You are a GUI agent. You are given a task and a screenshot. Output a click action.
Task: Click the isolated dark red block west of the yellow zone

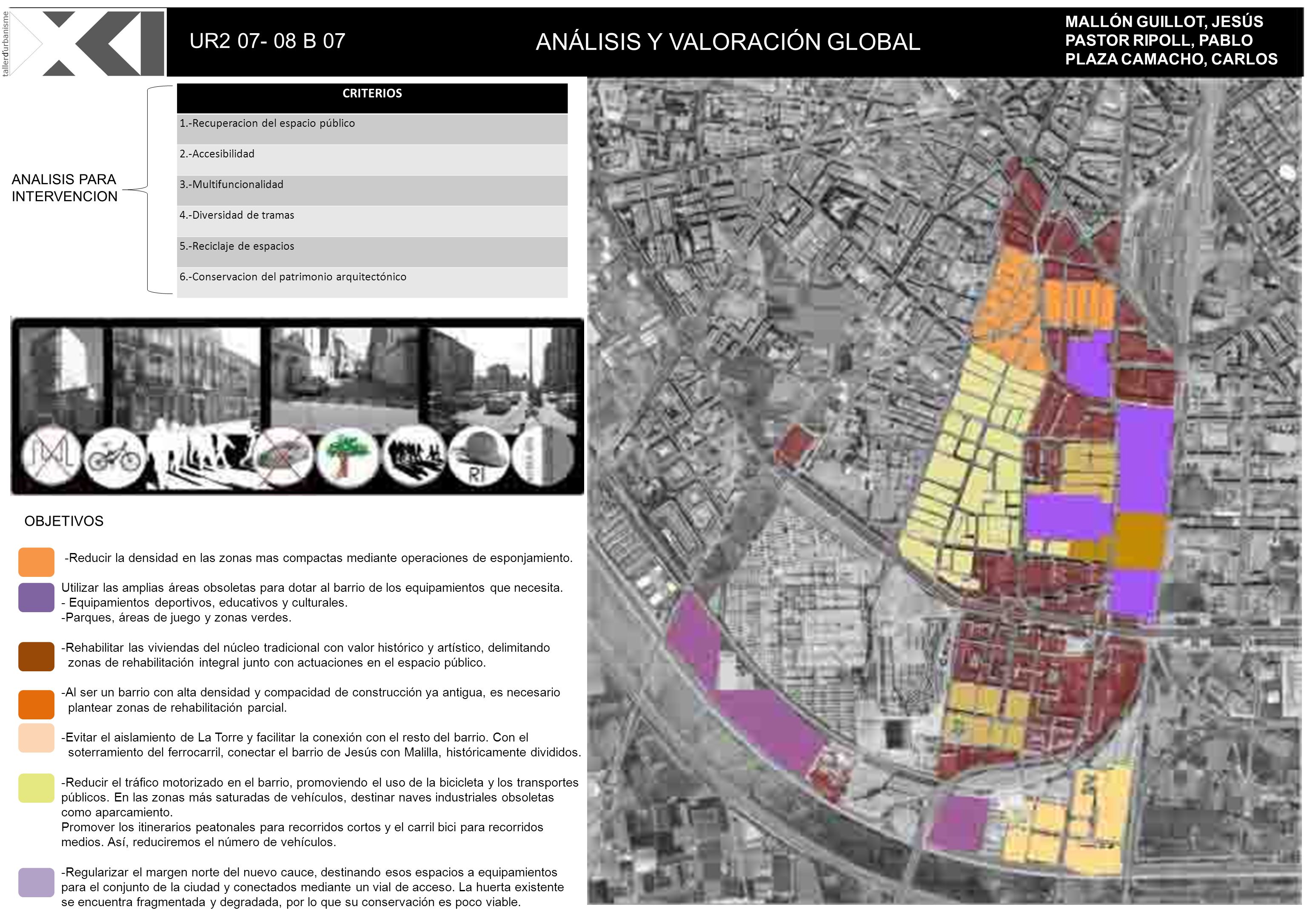[796, 446]
